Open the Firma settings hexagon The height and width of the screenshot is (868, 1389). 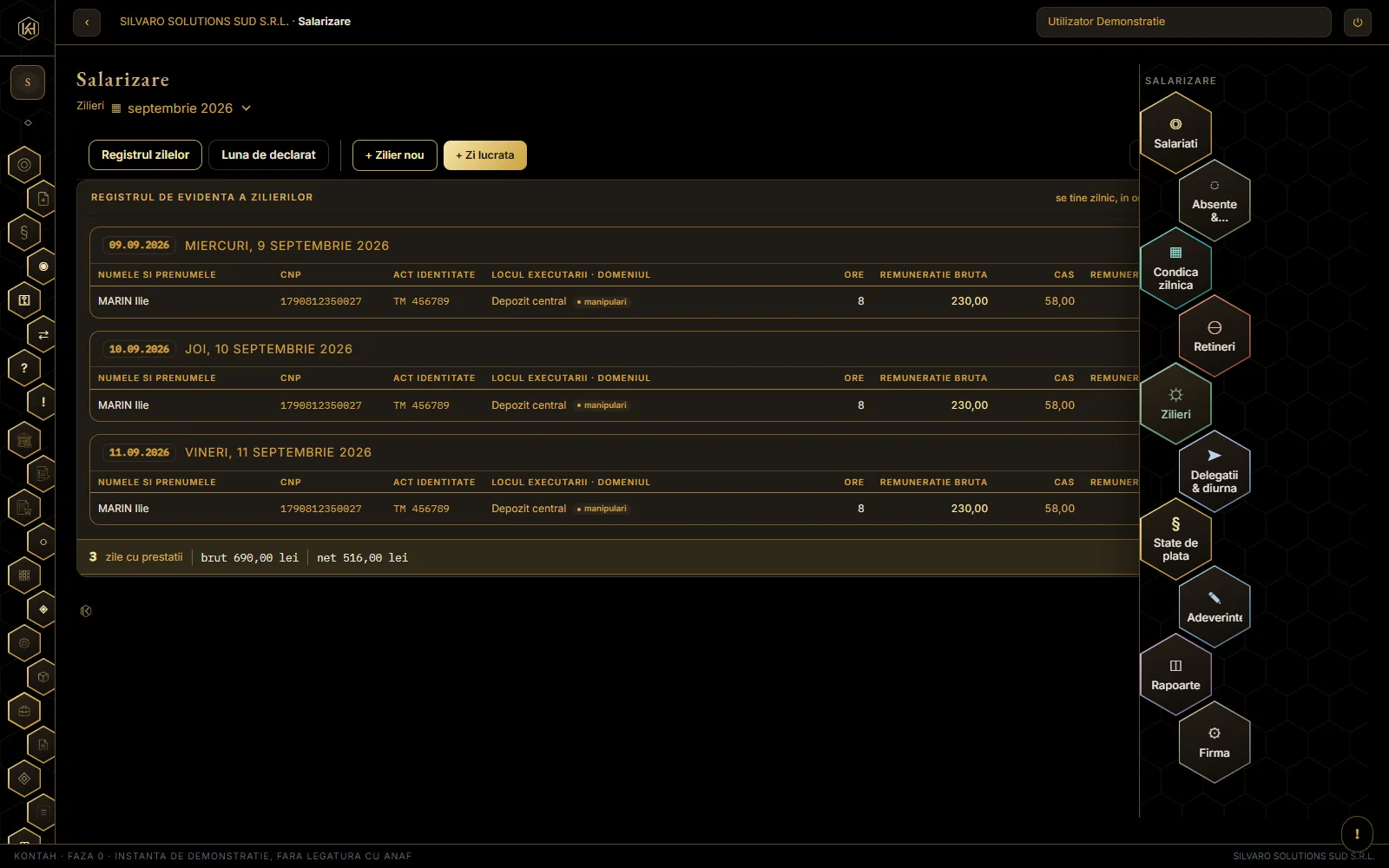coord(1215,743)
